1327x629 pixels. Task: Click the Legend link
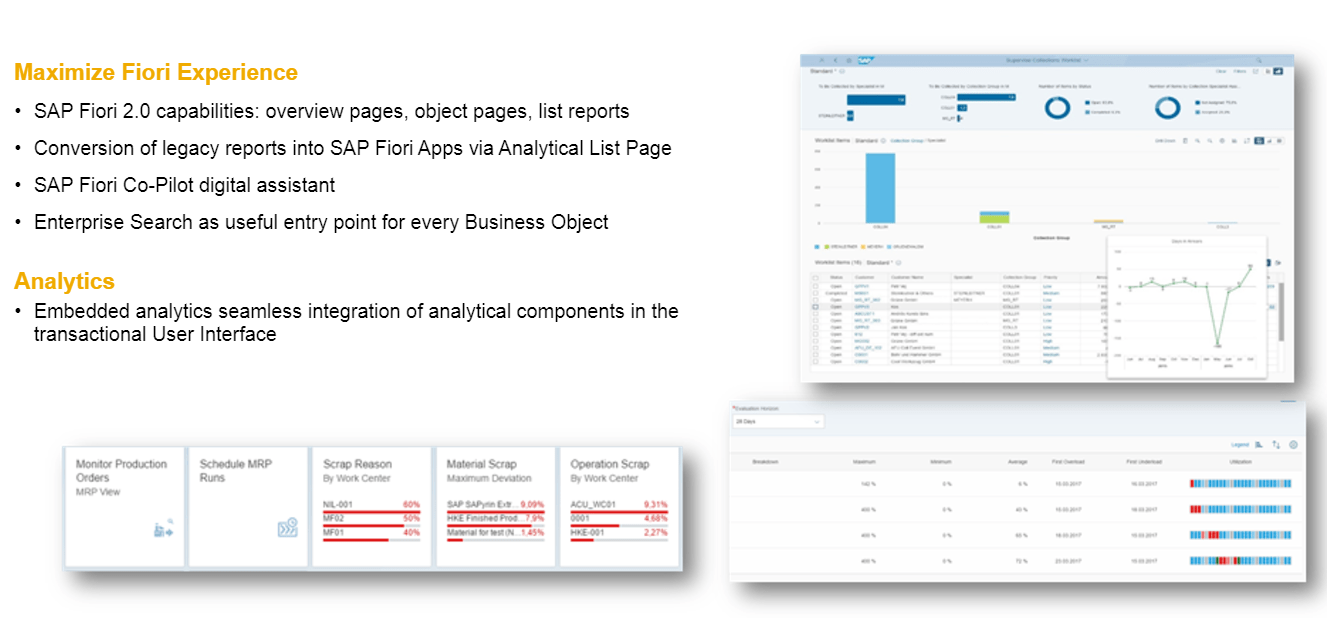(1239, 444)
